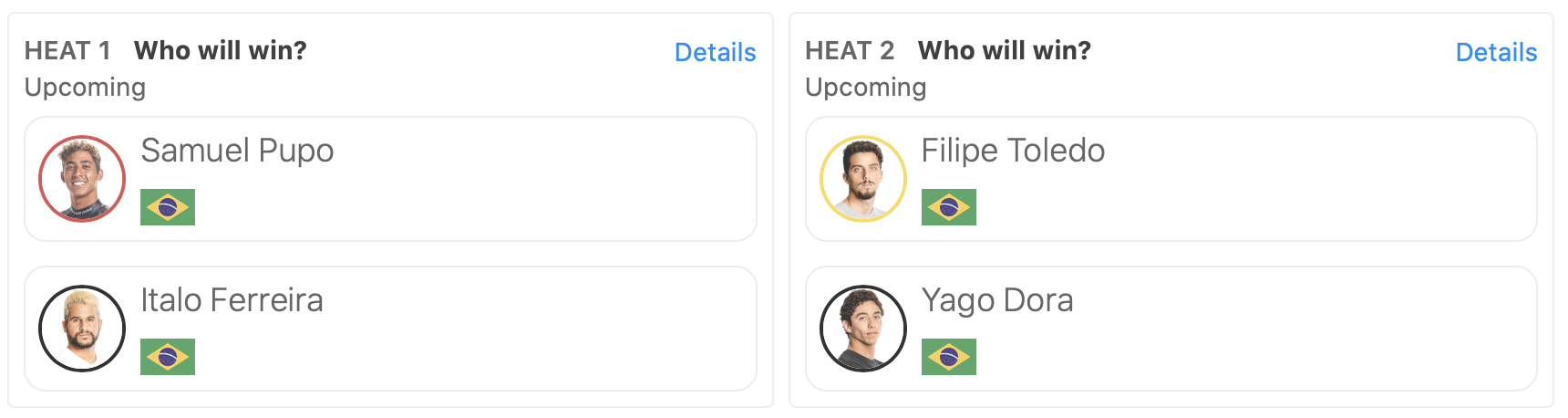The height and width of the screenshot is (418, 1568).
Task: Click the Upcoming status under Heat 1
Action: pos(85,88)
